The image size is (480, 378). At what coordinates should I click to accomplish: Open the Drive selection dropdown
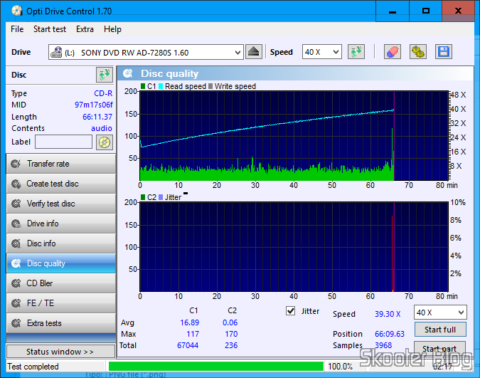pos(146,52)
